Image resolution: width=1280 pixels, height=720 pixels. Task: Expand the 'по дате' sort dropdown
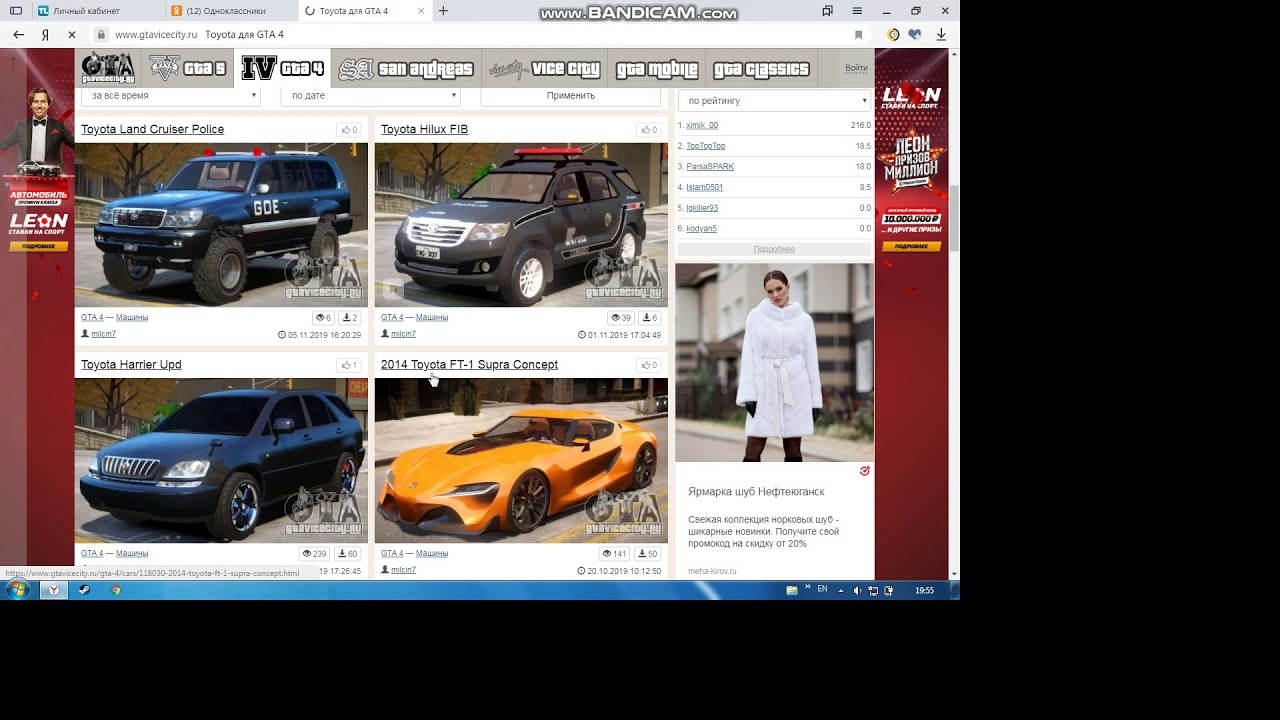click(x=371, y=96)
